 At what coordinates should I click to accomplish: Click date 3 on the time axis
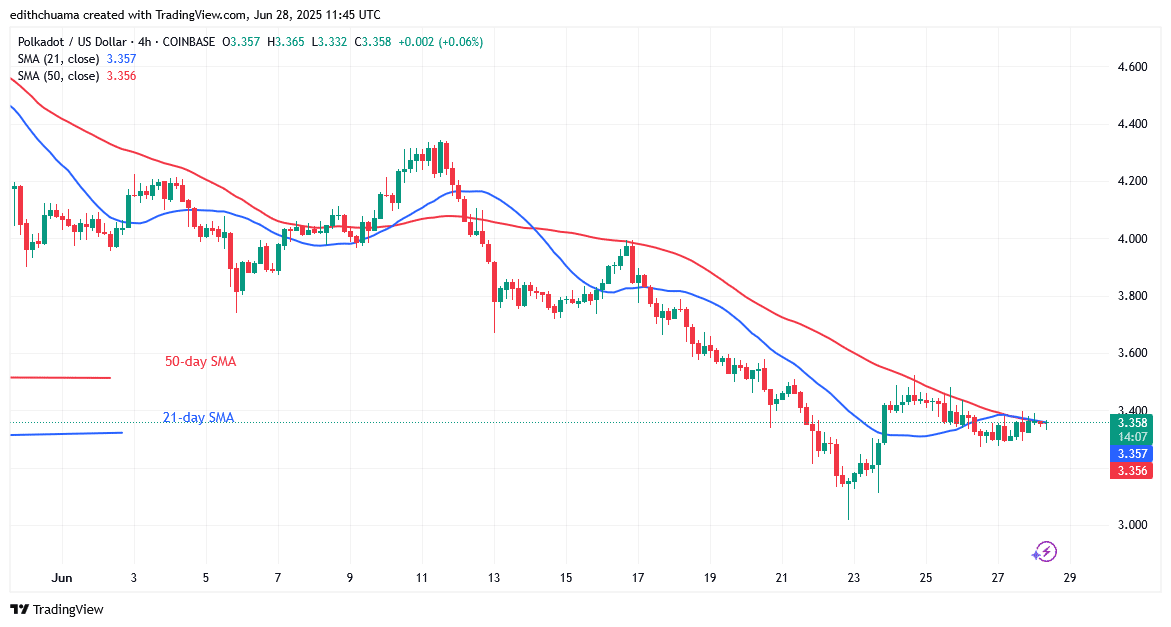pyautogui.click(x=134, y=578)
